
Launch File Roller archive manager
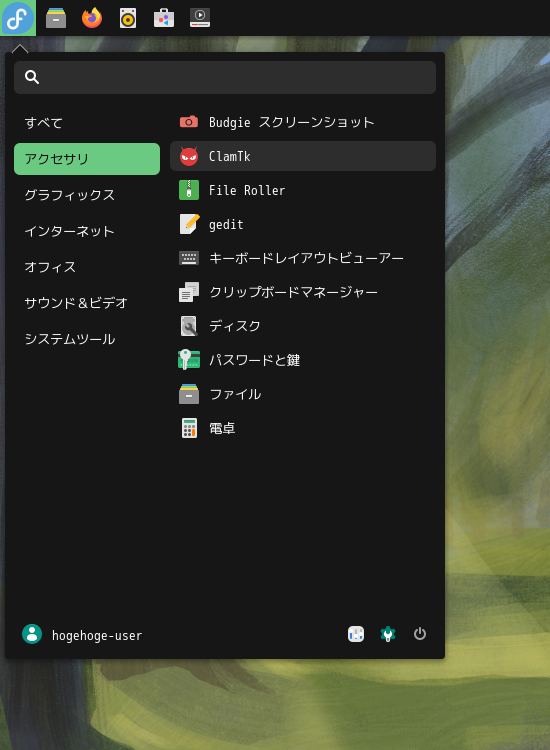(x=303, y=190)
